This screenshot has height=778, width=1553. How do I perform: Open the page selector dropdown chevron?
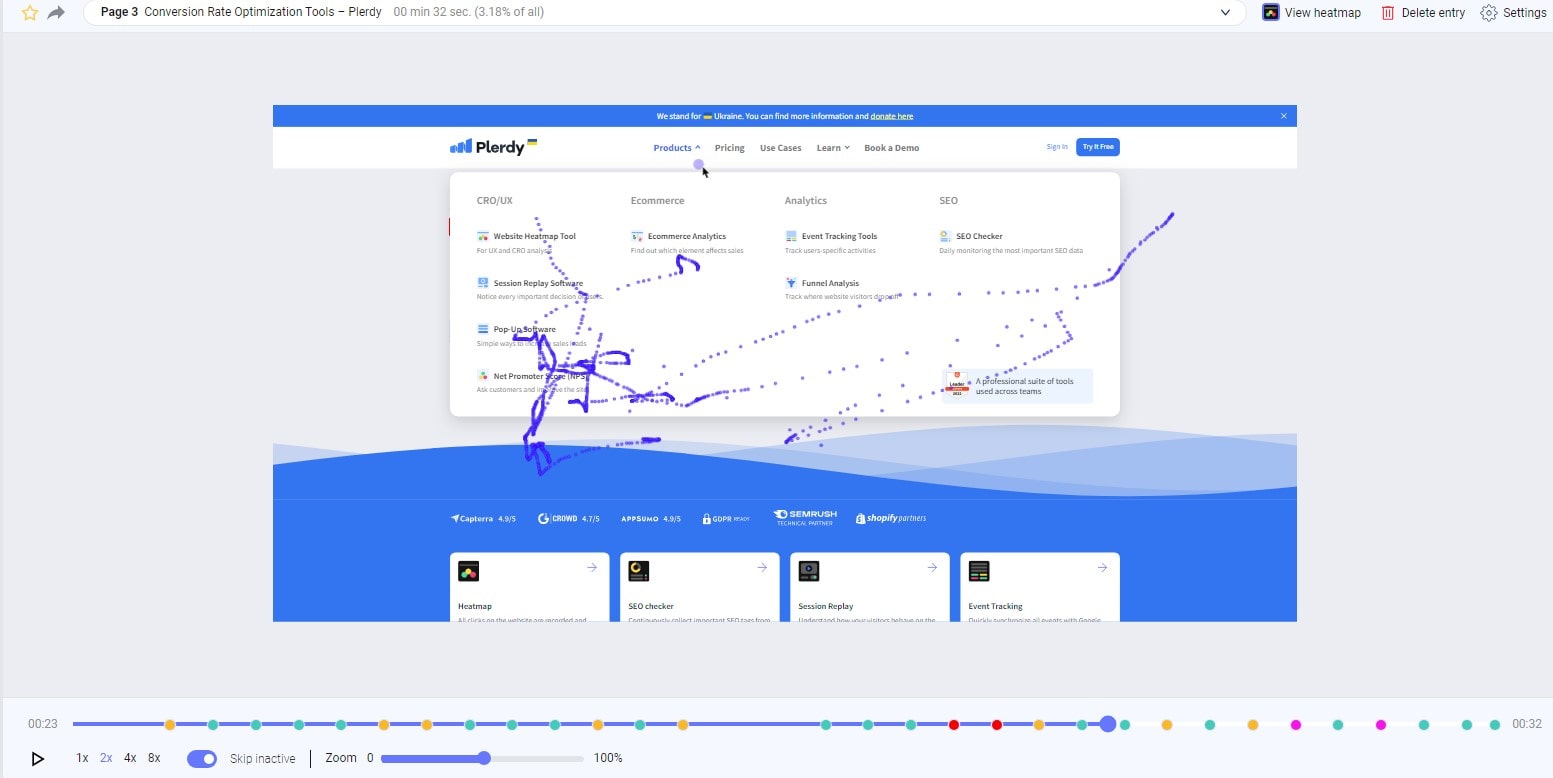1226,13
